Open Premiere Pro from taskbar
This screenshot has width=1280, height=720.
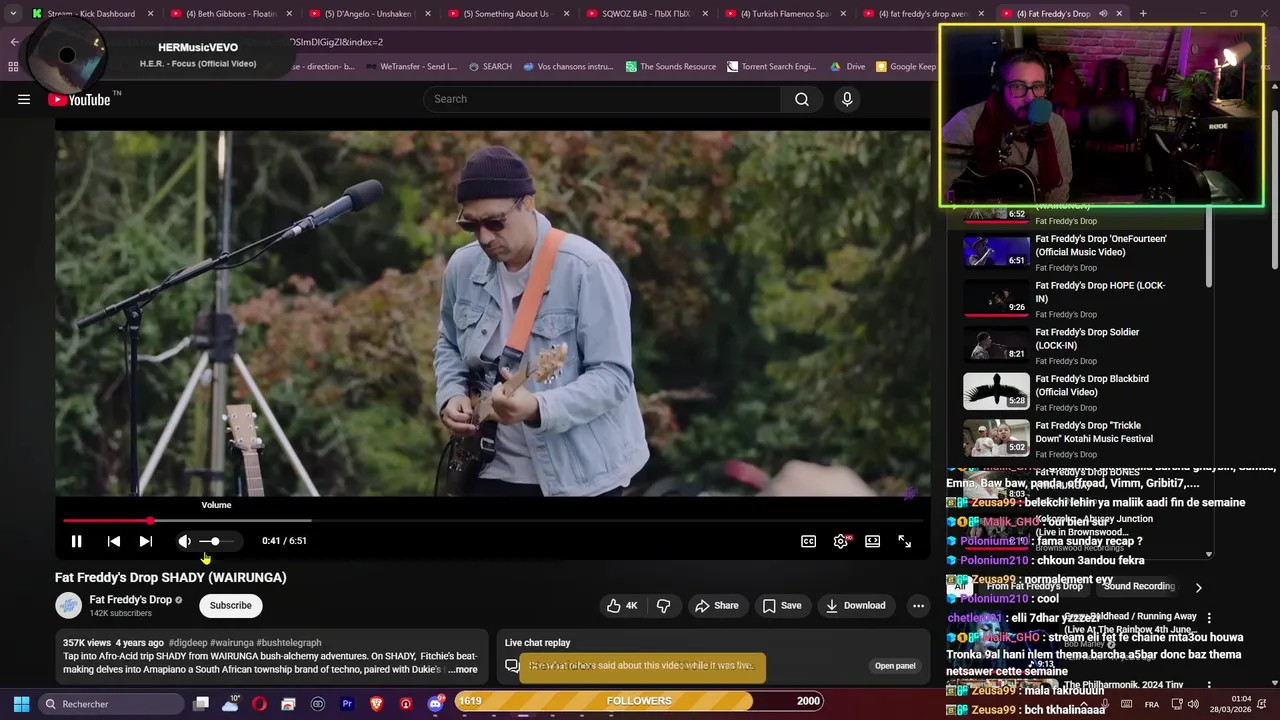(x=347, y=704)
